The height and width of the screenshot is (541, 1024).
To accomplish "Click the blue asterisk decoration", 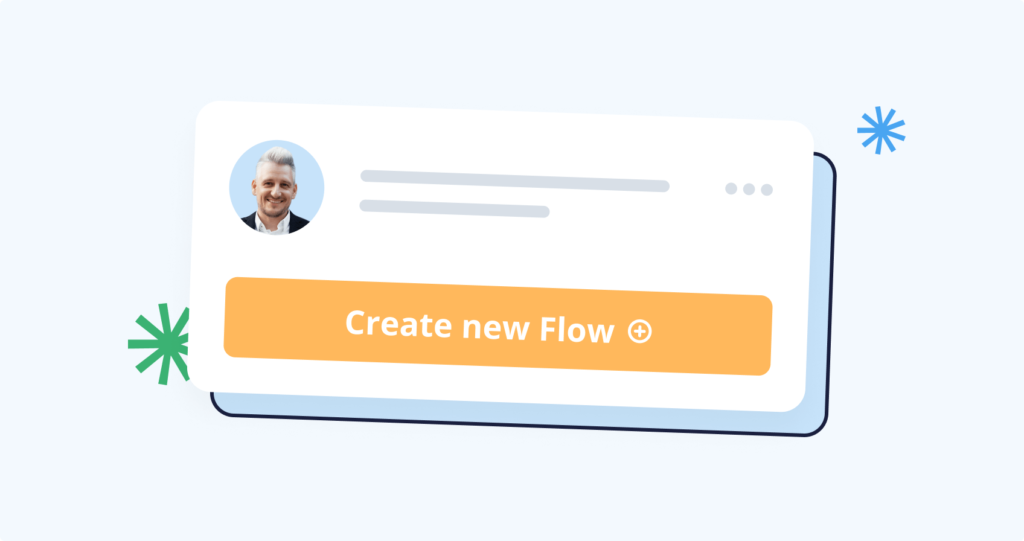I will point(881,131).
